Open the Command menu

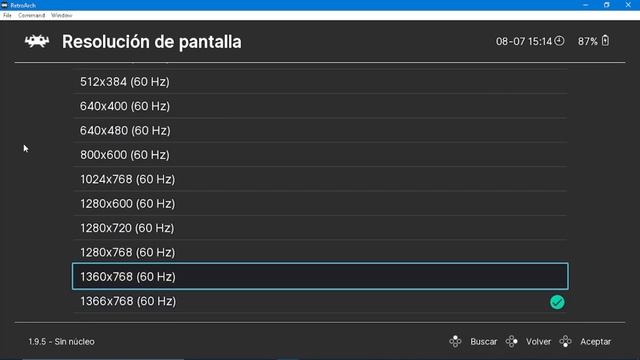tap(31, 16)
